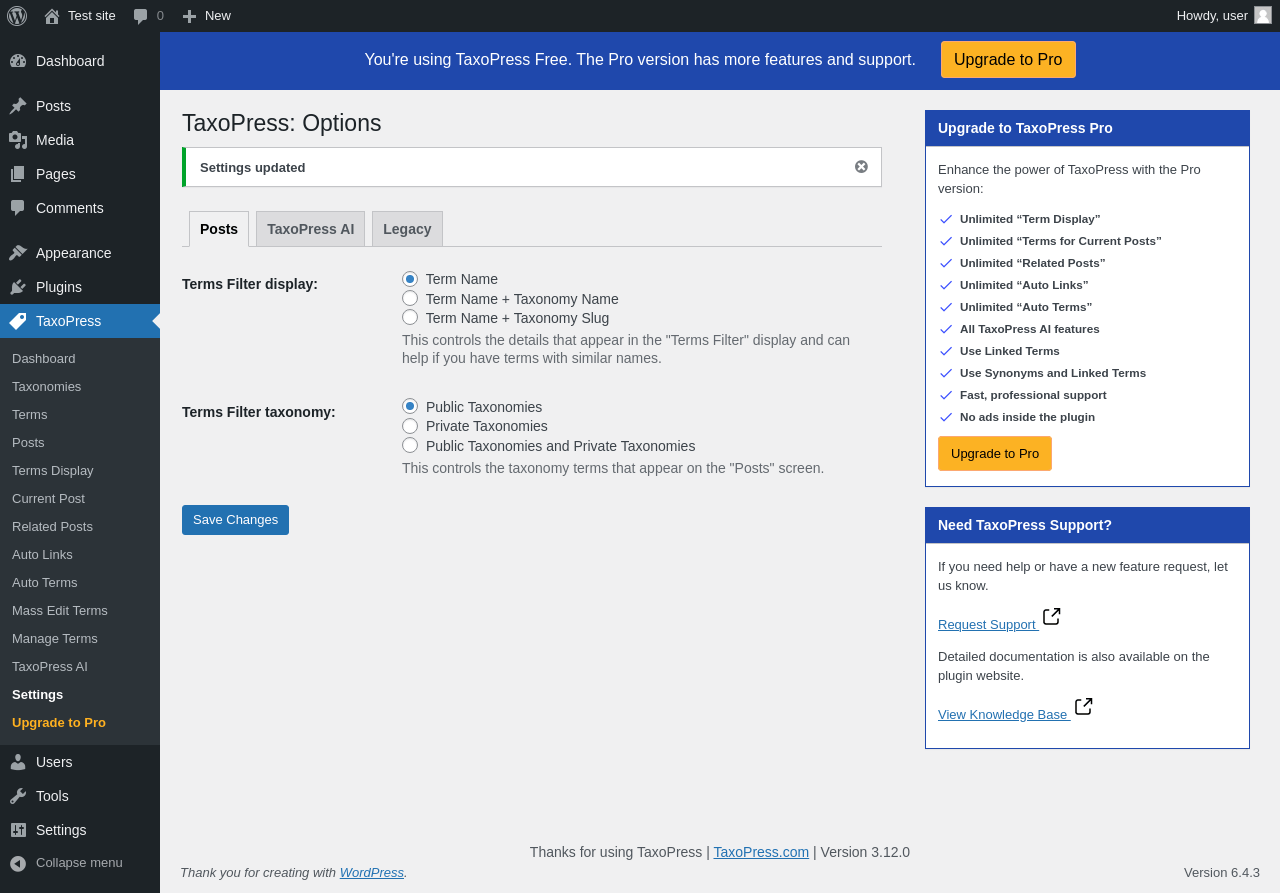Click external link icon beside Request Support
The width and height of the screenshot is (1280, 893).
1052,616
